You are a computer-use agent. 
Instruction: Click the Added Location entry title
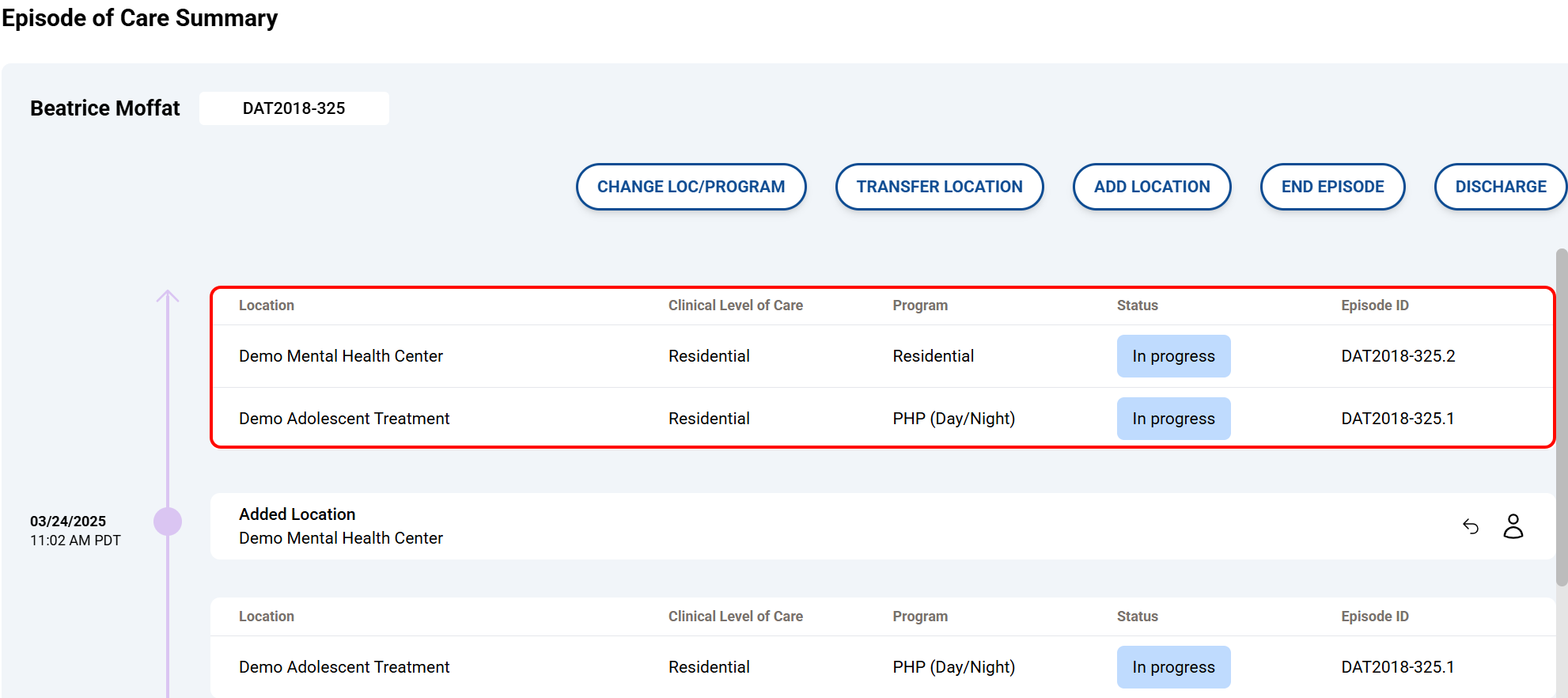click(297, 514)
